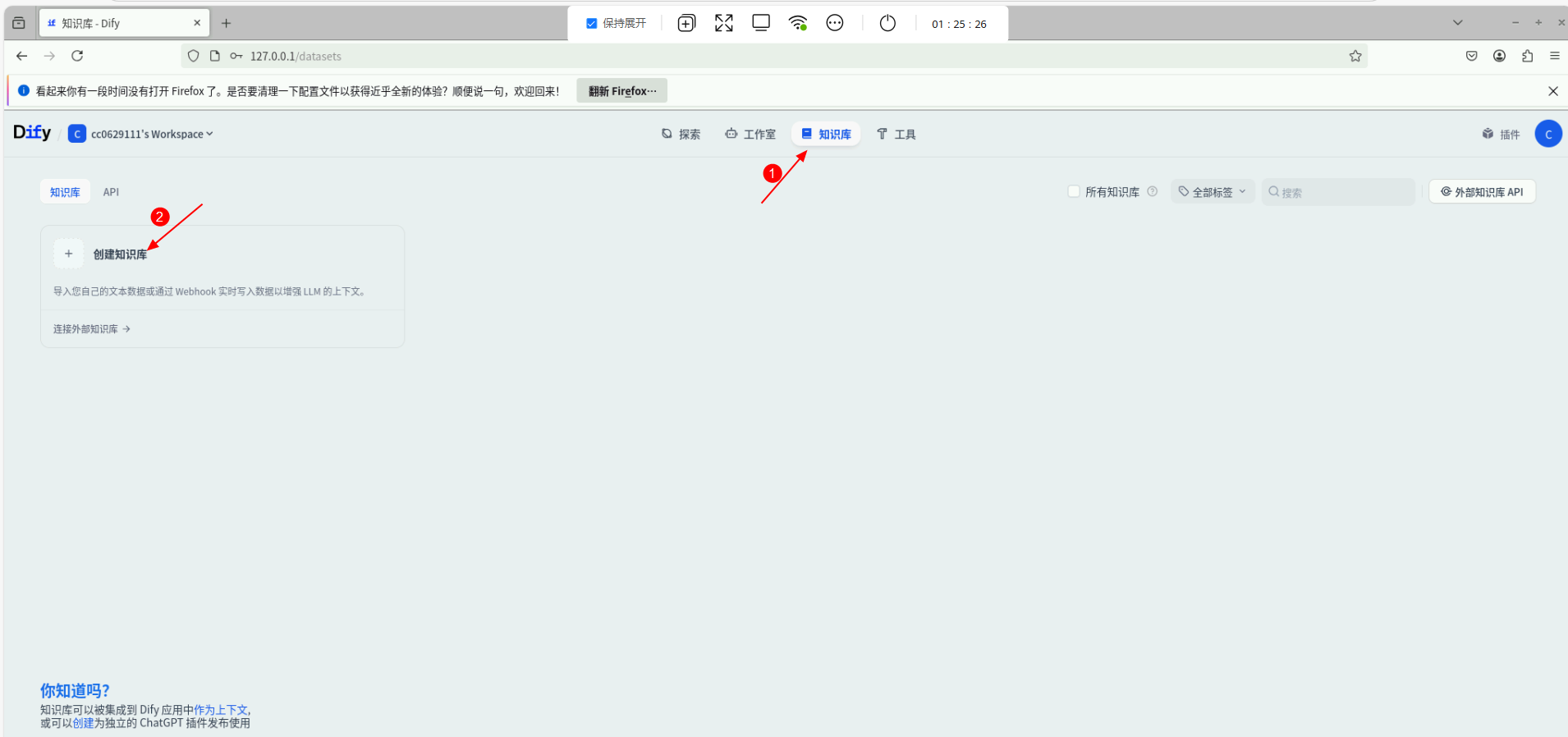Click the fullscreen expand icon in remote toolbar
The width and height of the screenshot is (1568, 737).
pyautogui.click(x=723, y=23)
